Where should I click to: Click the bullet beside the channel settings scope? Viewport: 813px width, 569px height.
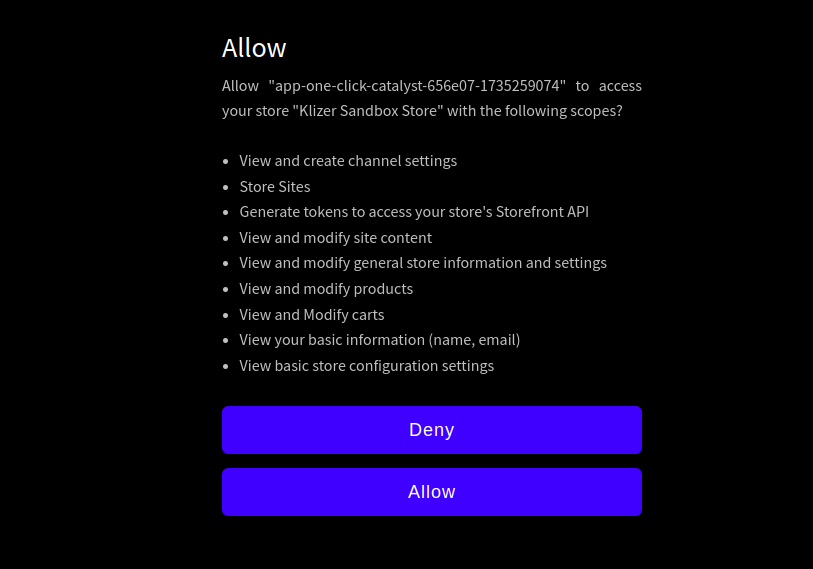(227, 161)
